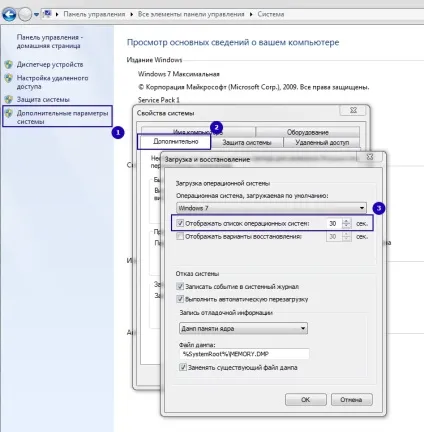Open Защита системы in the sidebar
Screen dimensions: 424x432
(43, 99)
